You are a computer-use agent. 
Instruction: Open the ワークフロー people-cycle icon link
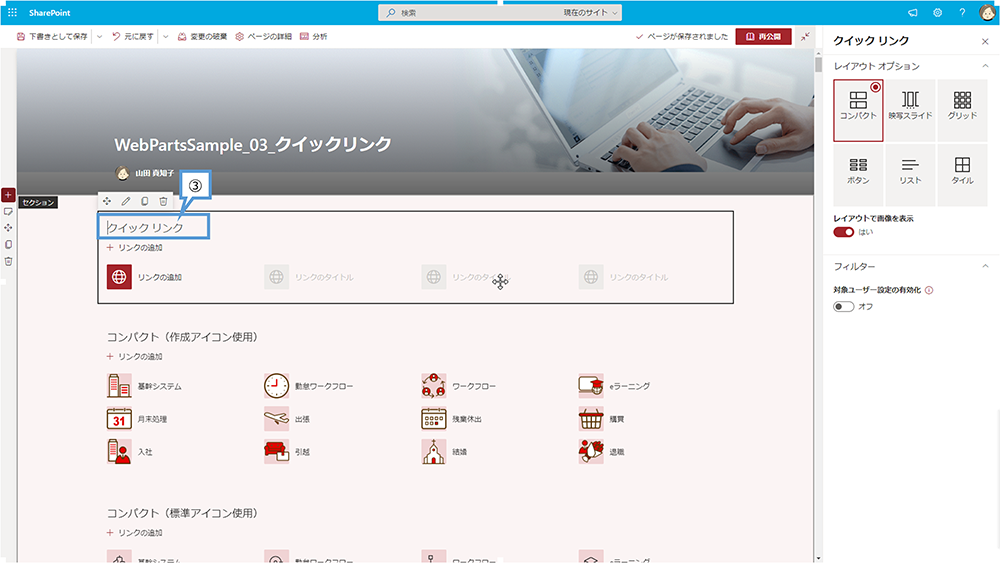(434, 386)
